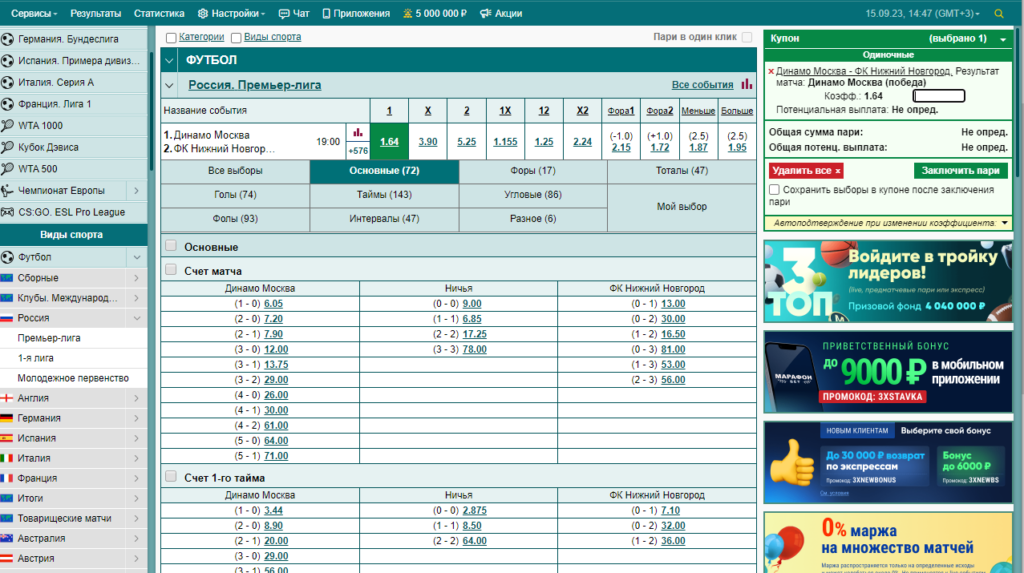Image resolution: width=1024 pixels, height=573 pixels.
Task: Enable Пари в один клик checkbox
Action: pyautogui.click(x=746, y=37)
